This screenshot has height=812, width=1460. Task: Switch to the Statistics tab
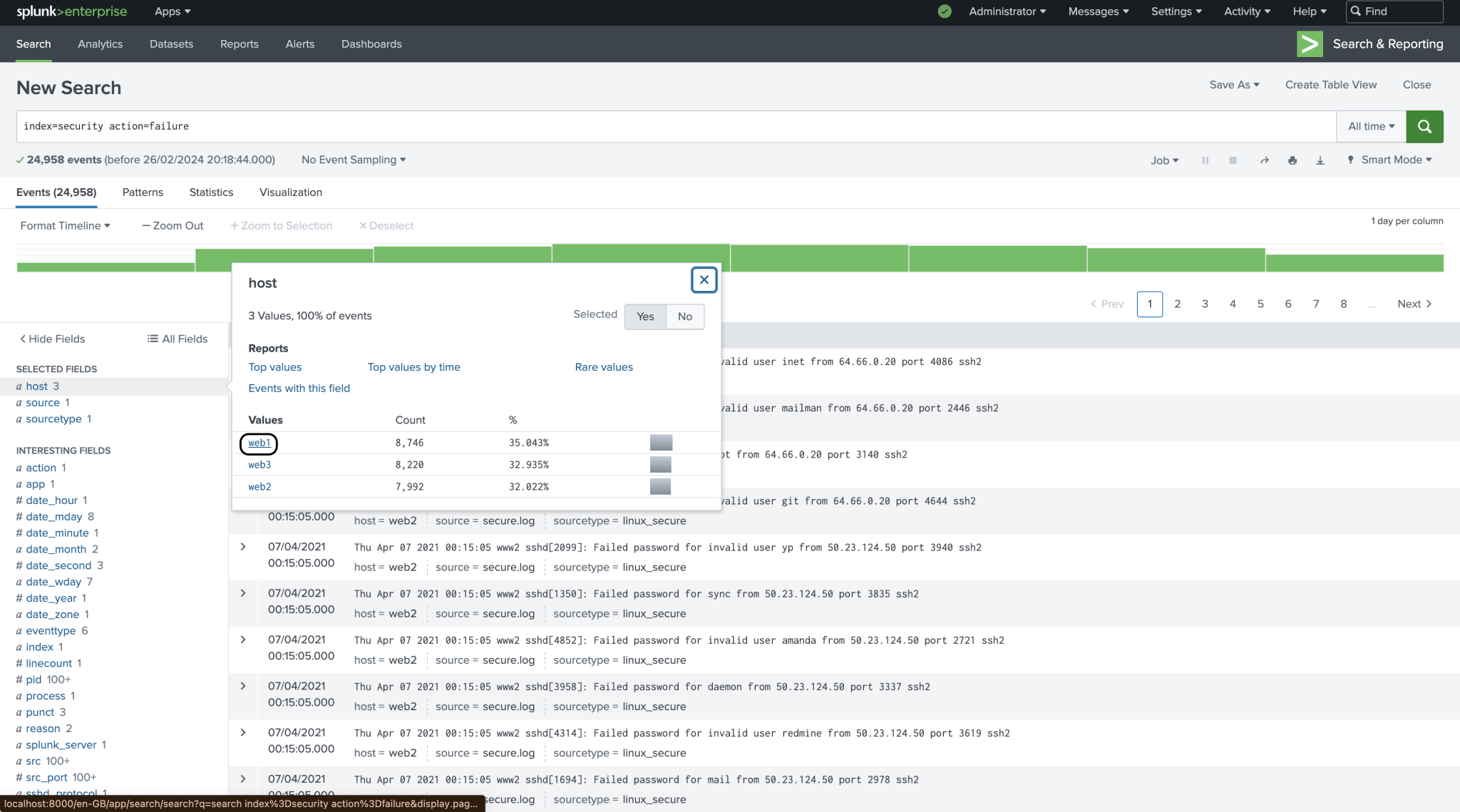[211, 192]
